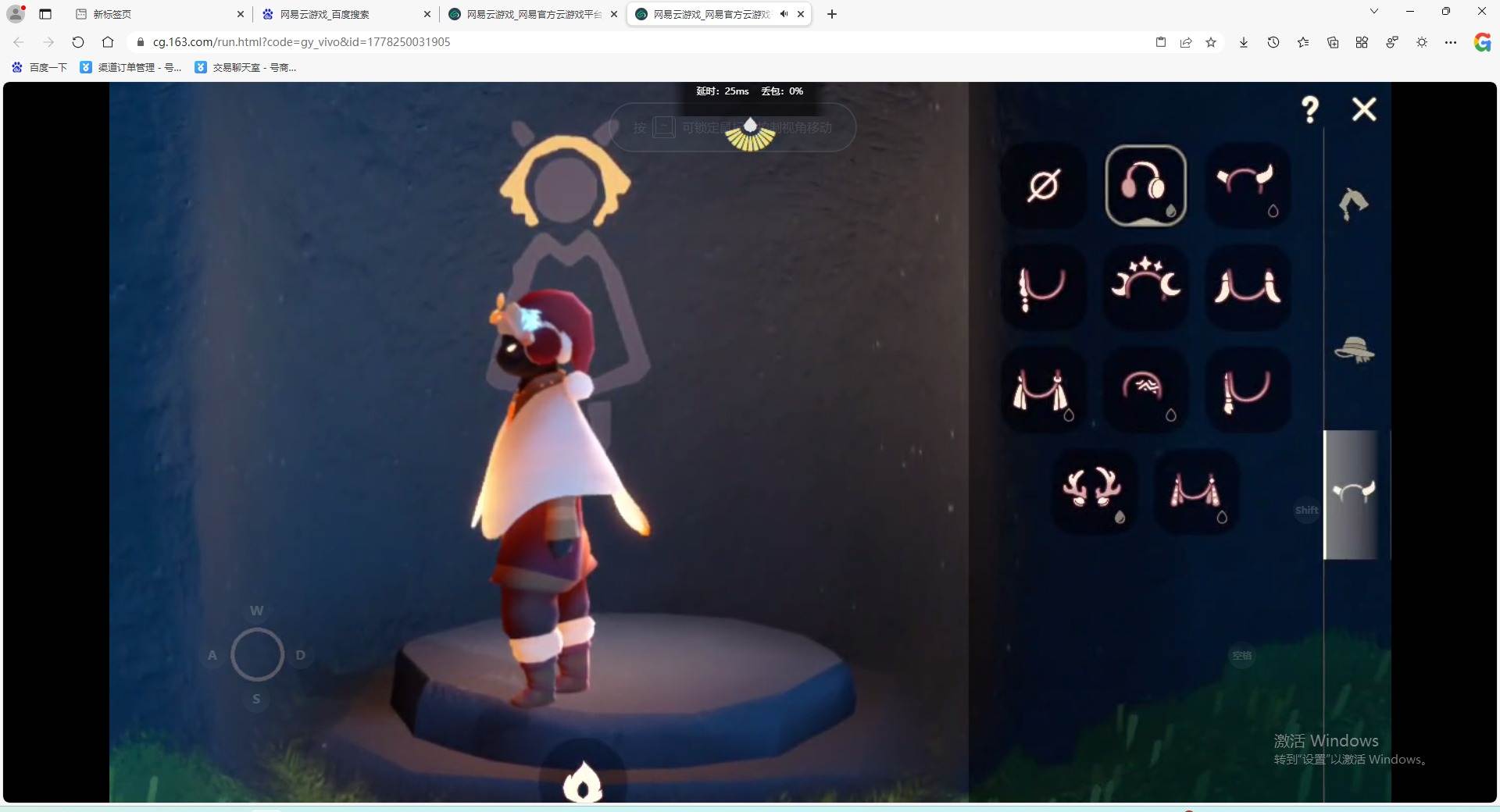The width and height of the screenshot is (1500, 812).
Task: Select the pink earmuffs headpiece
Action: coord(1146,186)
